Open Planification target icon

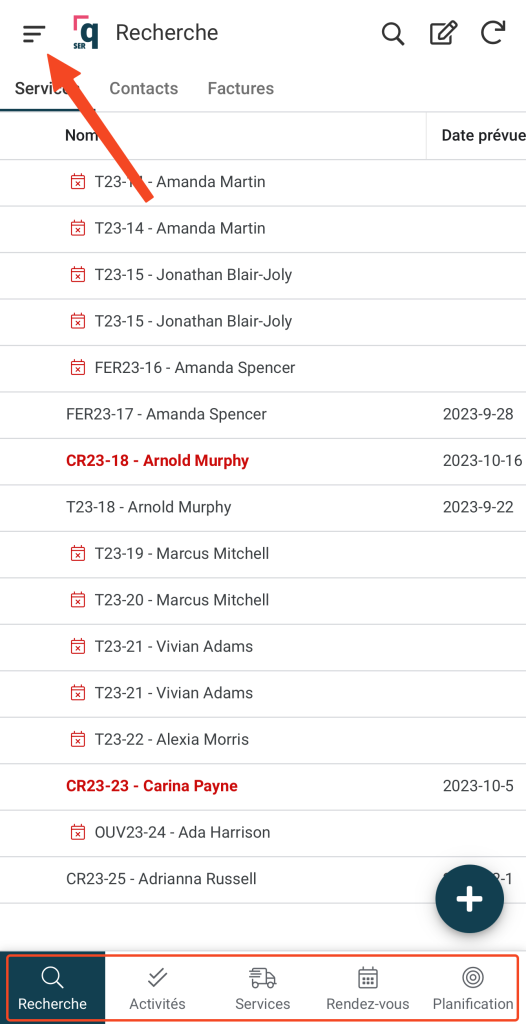473,990
